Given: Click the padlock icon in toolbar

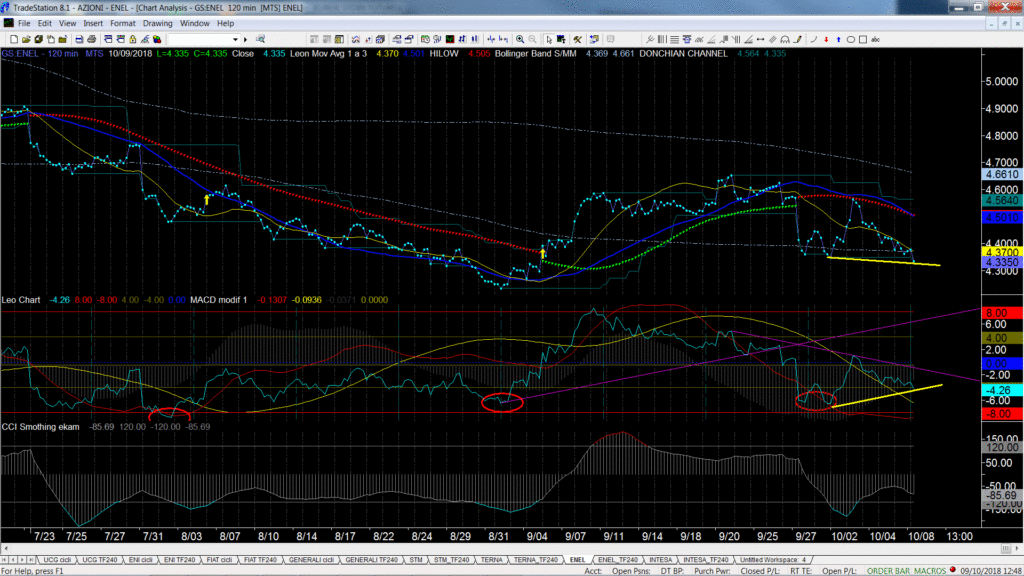Looking at the screenshot, I should 133,39.
